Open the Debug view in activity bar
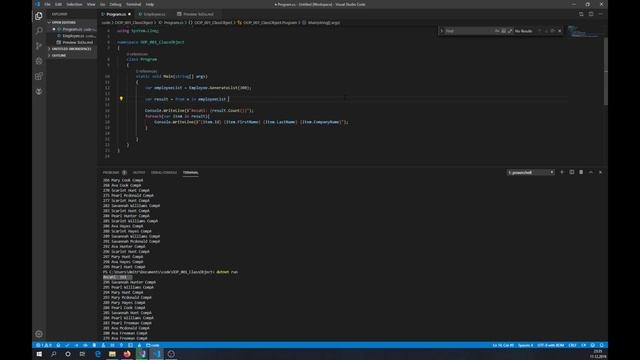Viewport: 640px width, 360px height. point(39,61)
